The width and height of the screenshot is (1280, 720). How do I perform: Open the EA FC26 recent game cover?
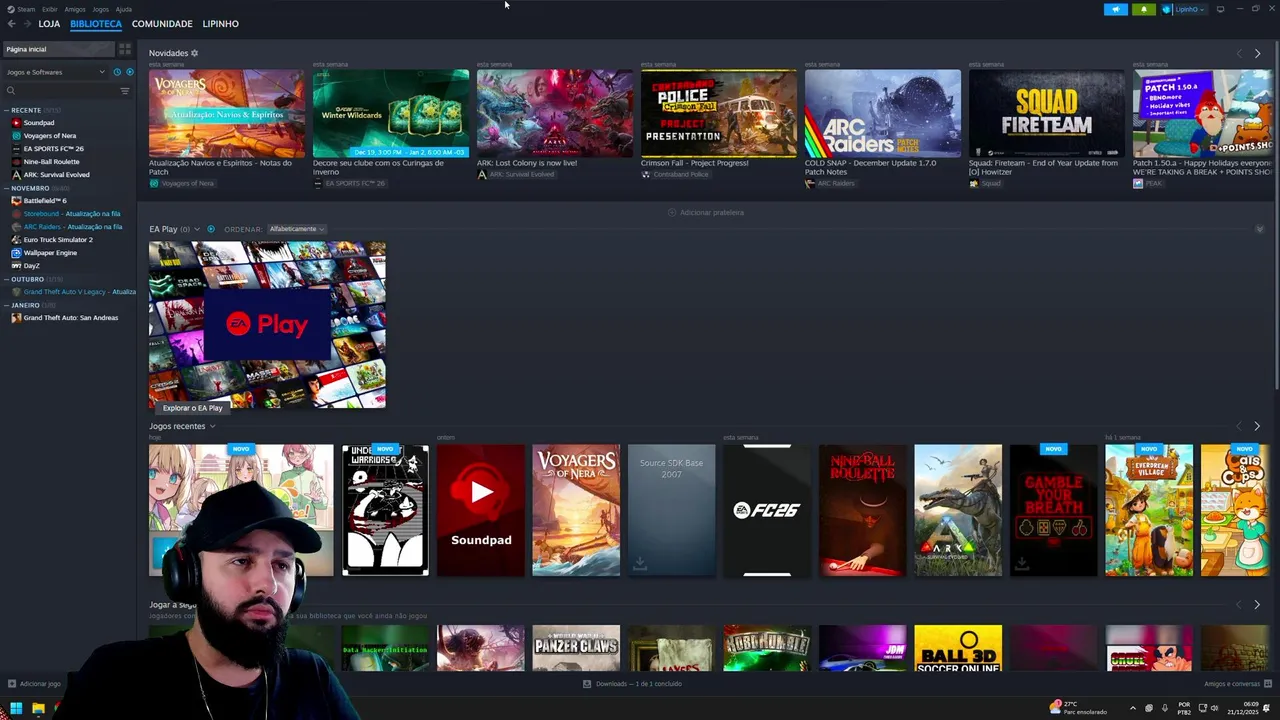(x=767, y=510)
